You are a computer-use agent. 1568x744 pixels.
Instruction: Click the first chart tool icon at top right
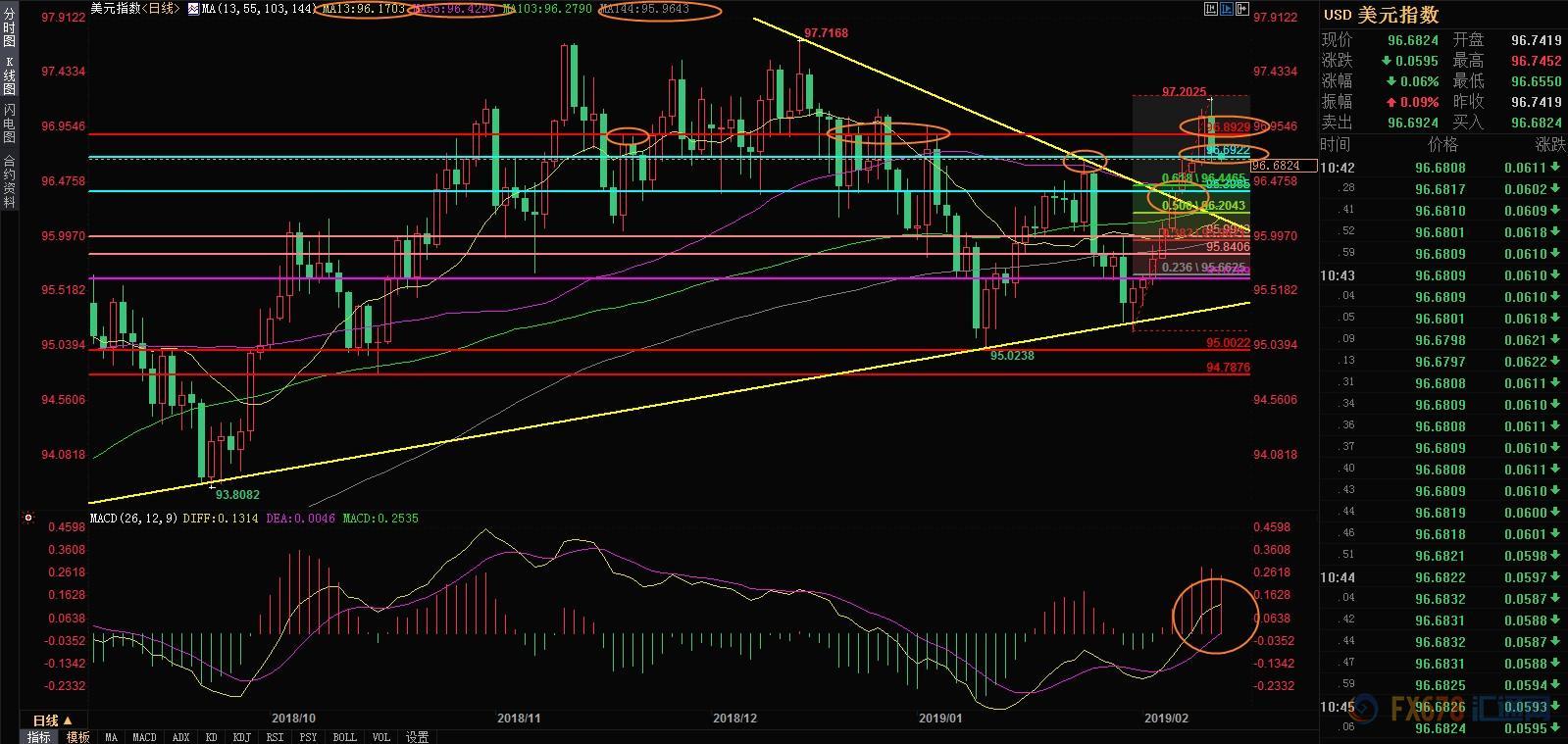click(x=1209, y=10)
